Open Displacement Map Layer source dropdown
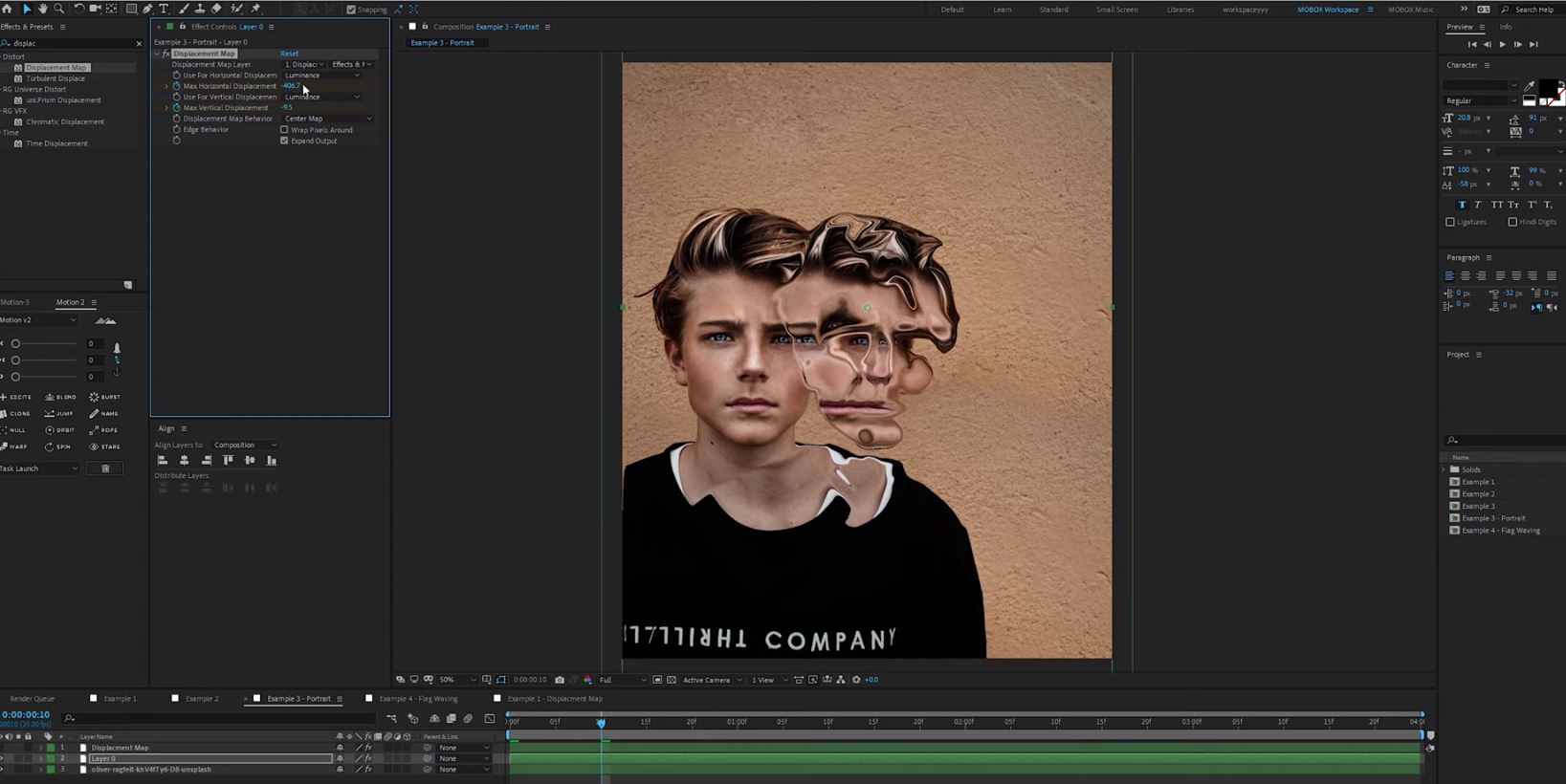The width and height of the screenshot is (1566, 784). [x=304, y=64]
